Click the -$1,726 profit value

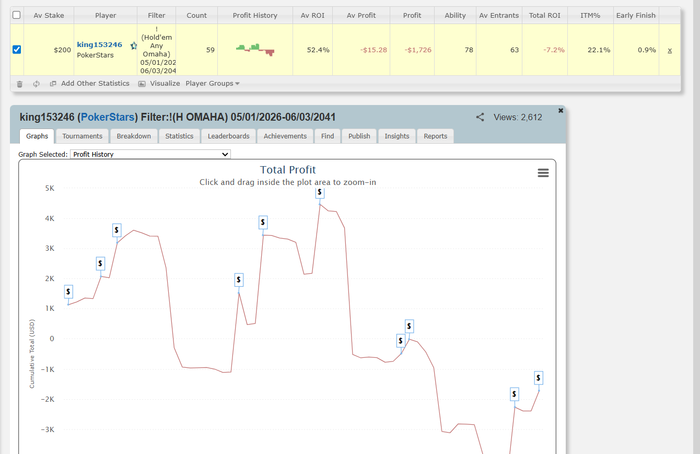pyautogui.click(x=418, y=50)
